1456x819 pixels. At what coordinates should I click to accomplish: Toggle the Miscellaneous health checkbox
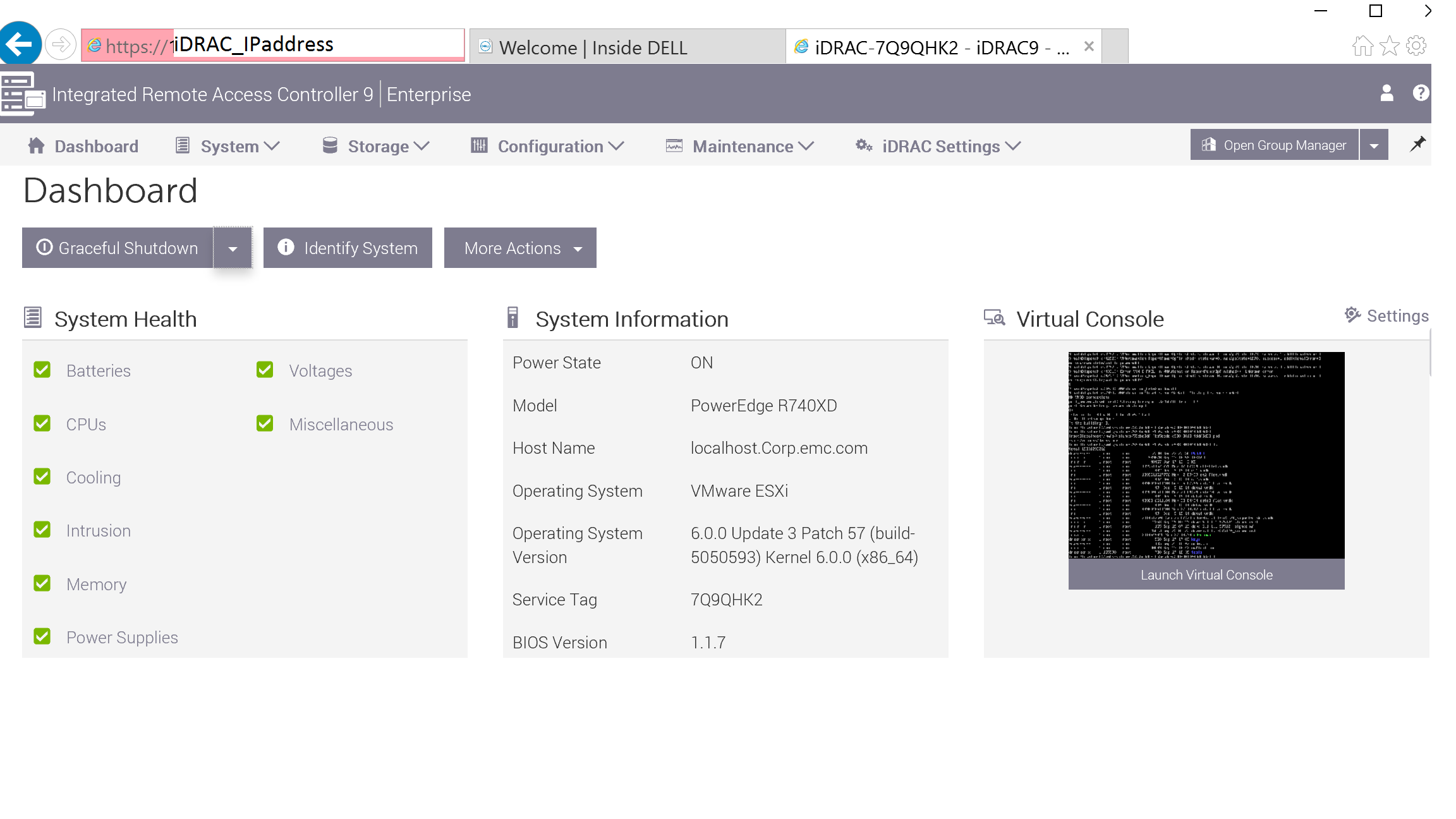pos(265,423)
